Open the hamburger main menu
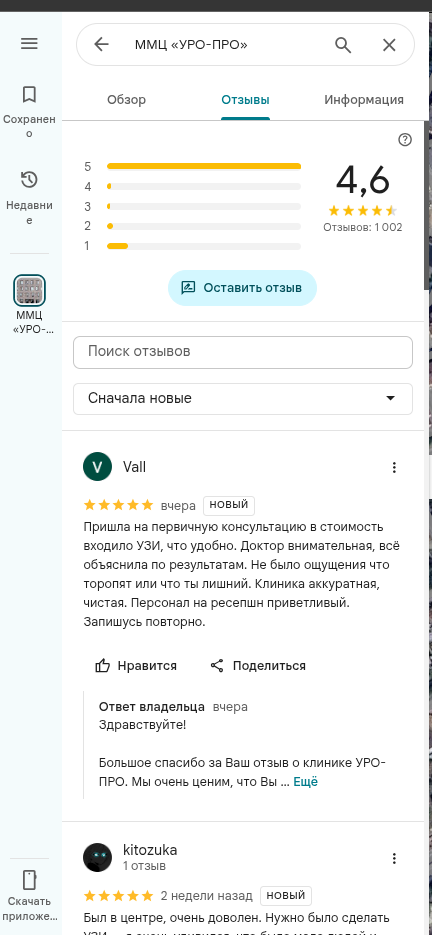Viewport: 432px width, 935px height. click(x=29, y=44)
